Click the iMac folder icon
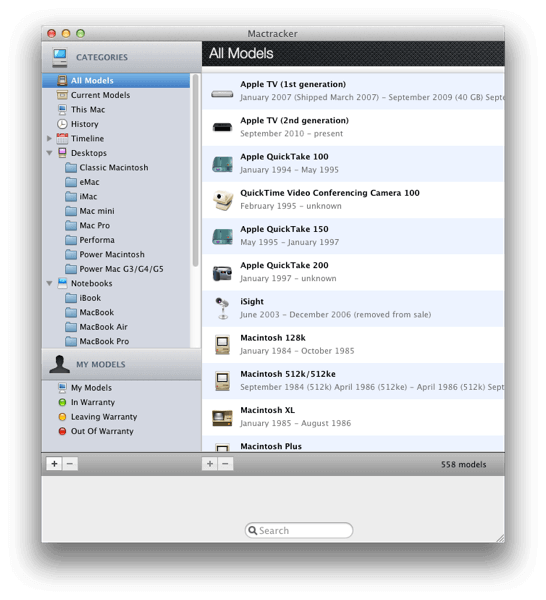Screen dimensions: 546x600 71,197
